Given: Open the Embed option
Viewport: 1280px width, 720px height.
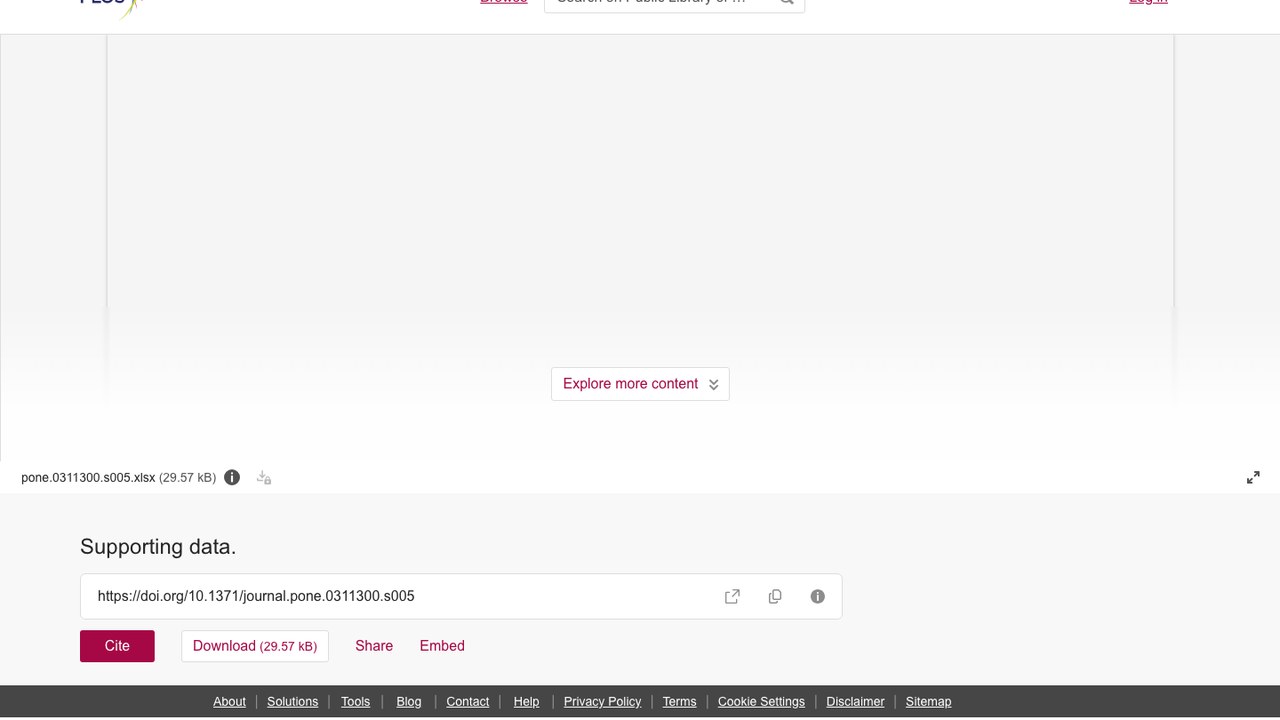Looking at the screenshot, I should 442,646.
